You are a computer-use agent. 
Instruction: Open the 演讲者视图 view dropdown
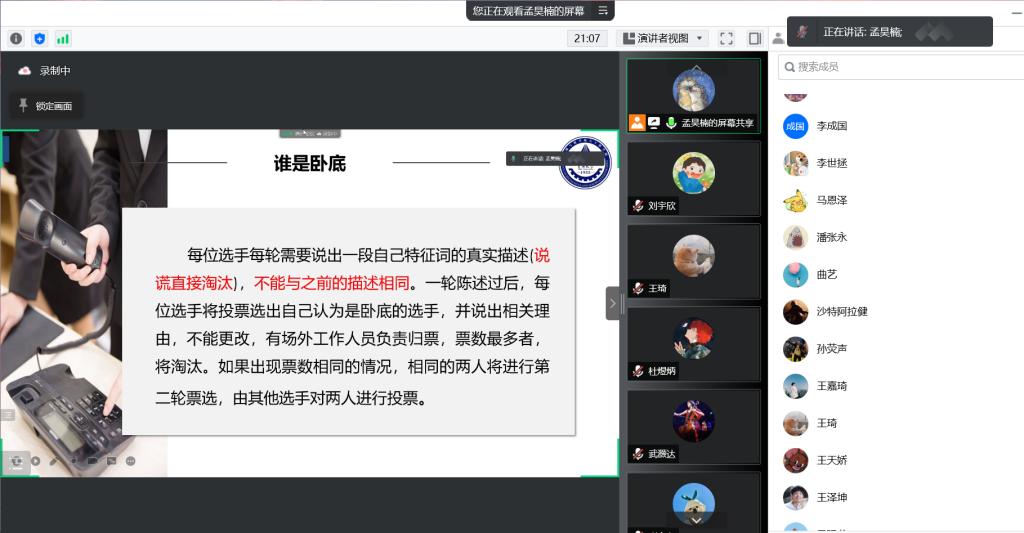coord(664,38)
